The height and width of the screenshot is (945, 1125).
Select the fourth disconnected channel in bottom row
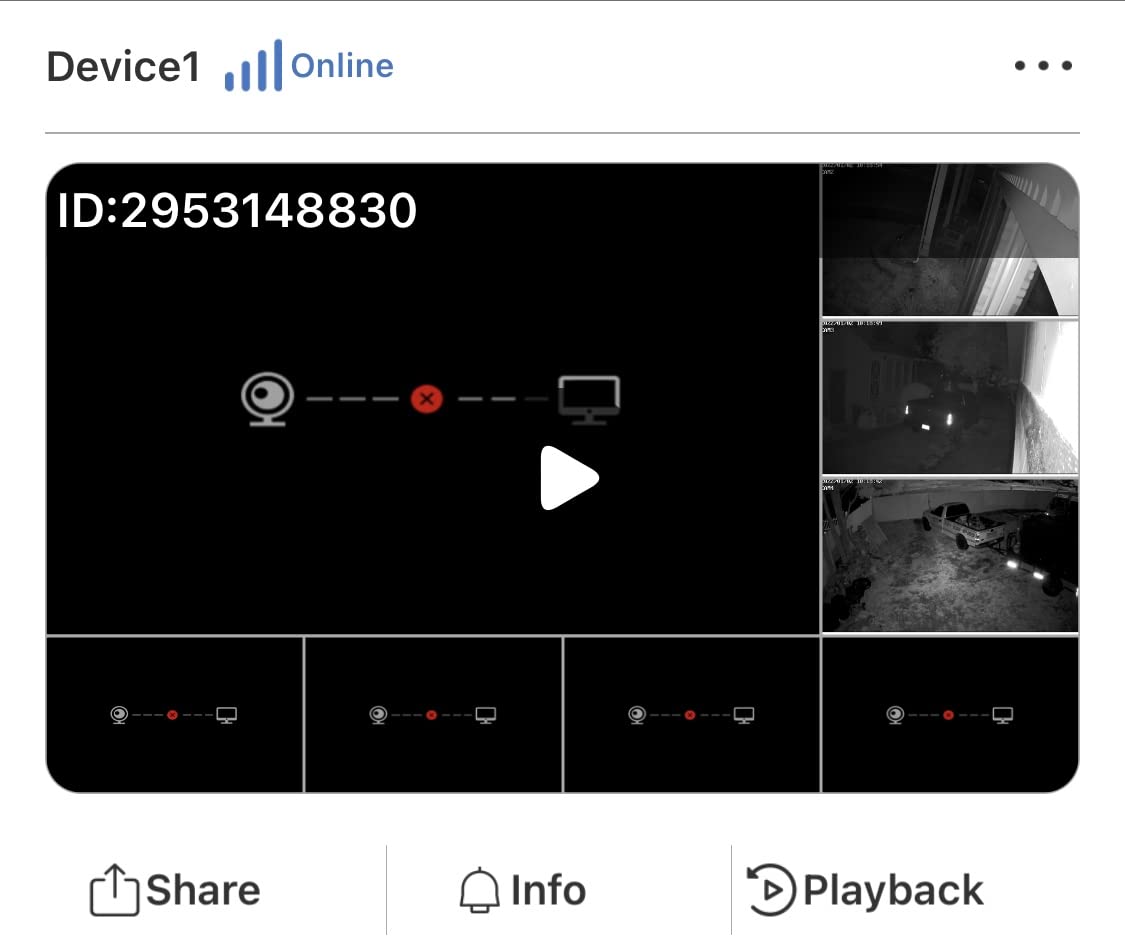pos(950,715)
